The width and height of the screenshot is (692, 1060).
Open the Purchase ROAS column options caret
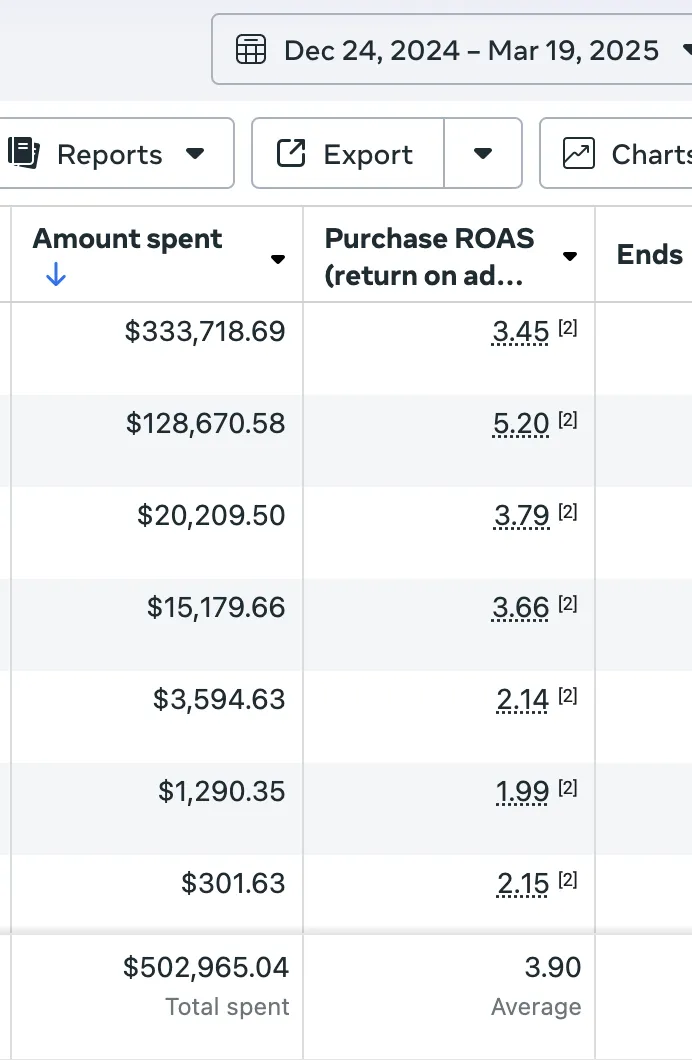tap(570, 256)
